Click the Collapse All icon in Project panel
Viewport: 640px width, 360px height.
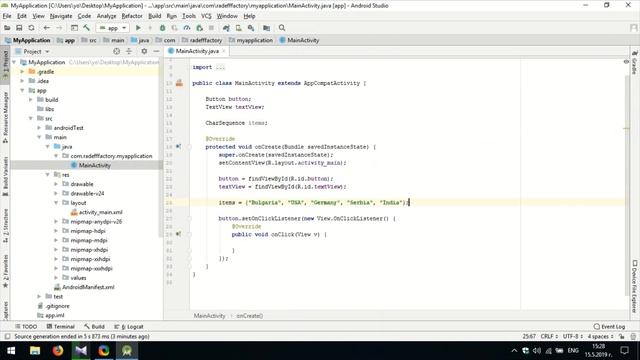coord(129,51)
